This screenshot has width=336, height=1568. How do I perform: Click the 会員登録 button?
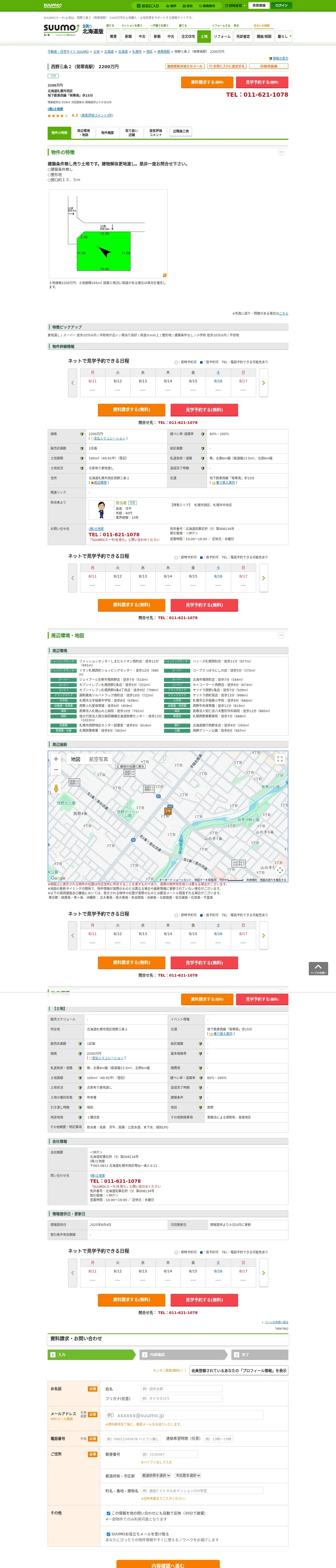(x=259, y=5)
